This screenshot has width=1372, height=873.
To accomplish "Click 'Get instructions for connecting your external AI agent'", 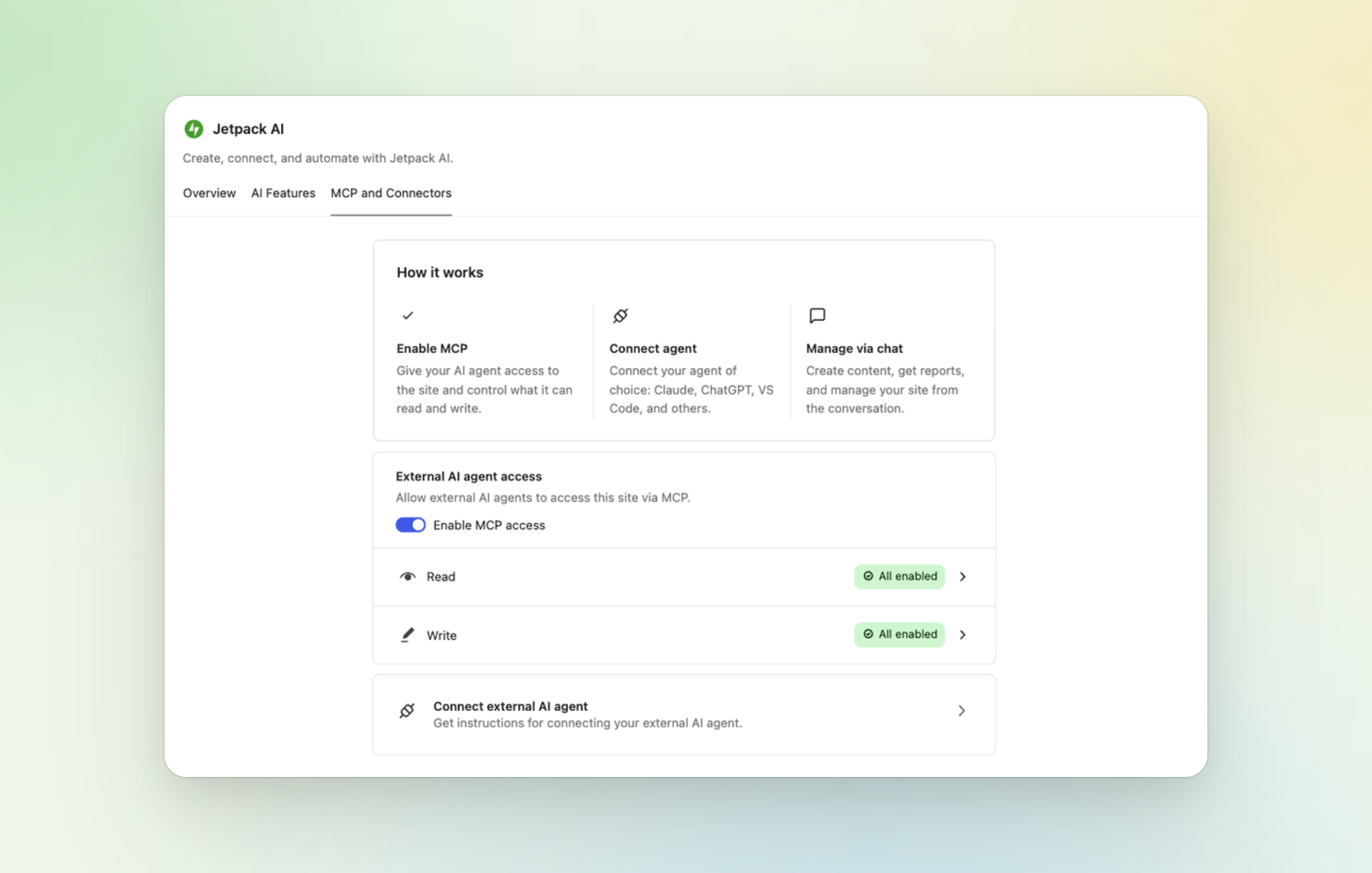I will pyautogui.click(x=588, y=723).
